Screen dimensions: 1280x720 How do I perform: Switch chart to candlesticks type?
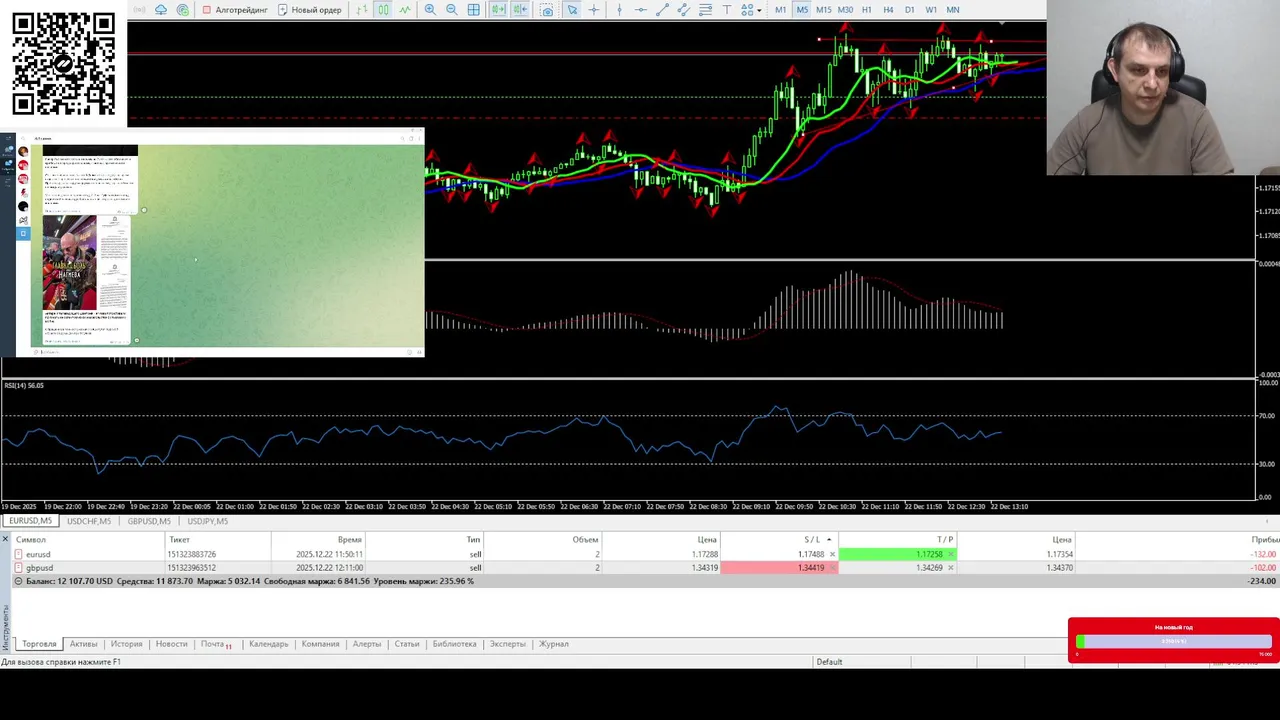pos(383,9)
